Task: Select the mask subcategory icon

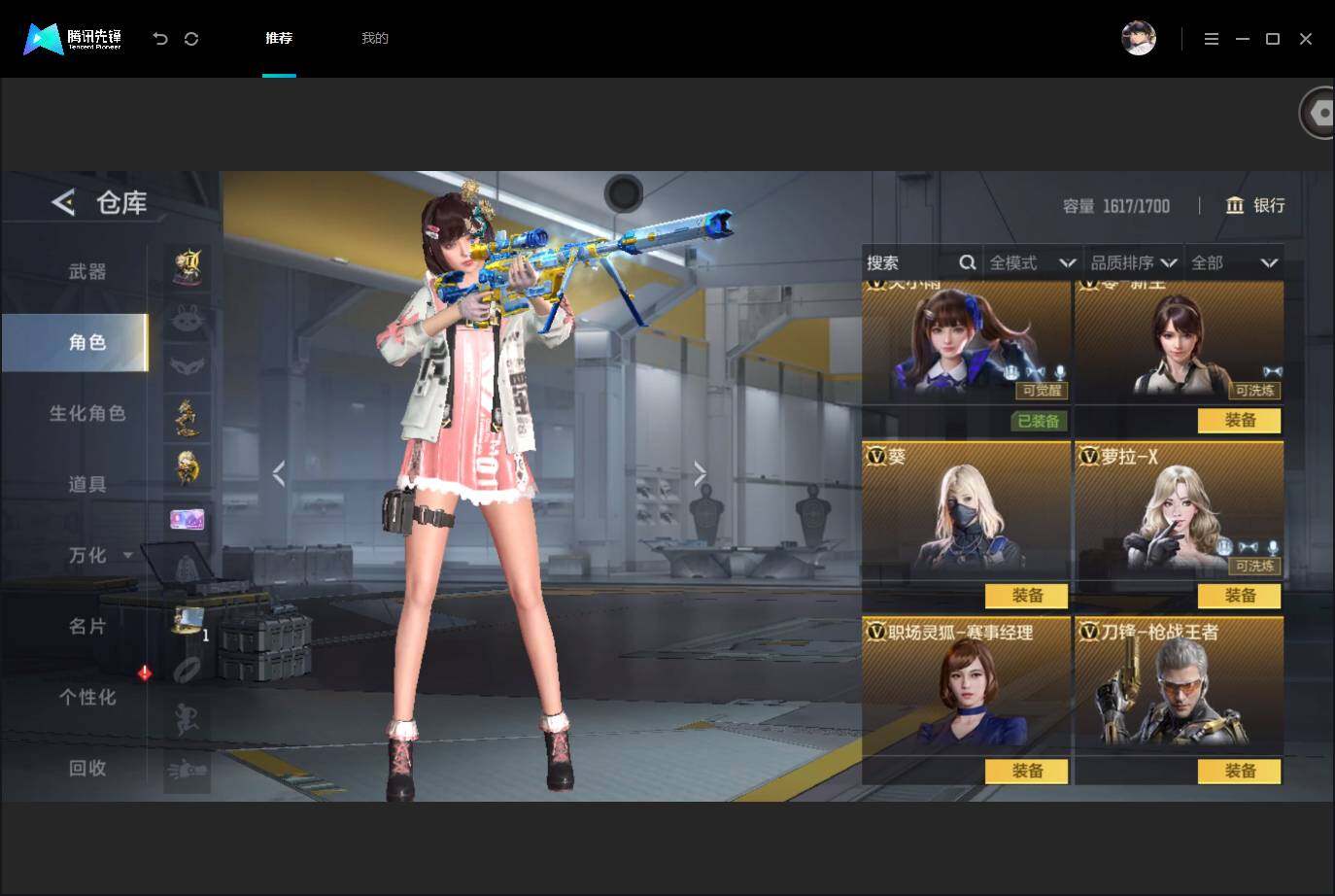Action: click(x=187, y=365)
